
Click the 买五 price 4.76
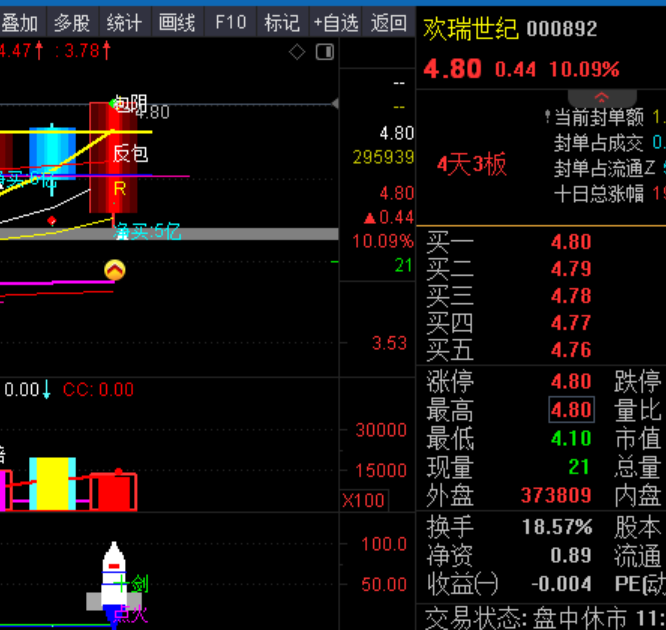(571, 350)
